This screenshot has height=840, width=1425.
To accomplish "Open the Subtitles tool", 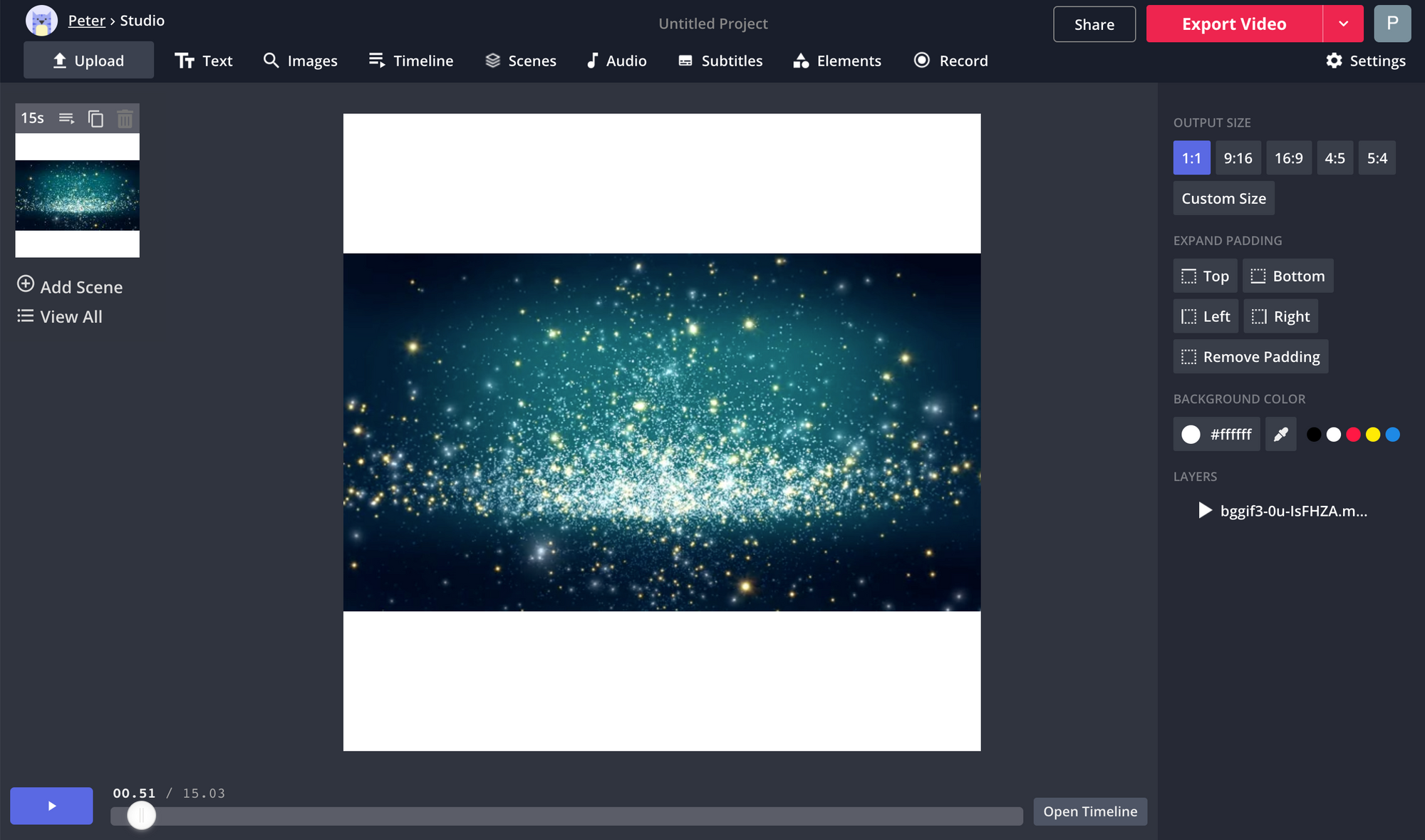I will point(720,61).
